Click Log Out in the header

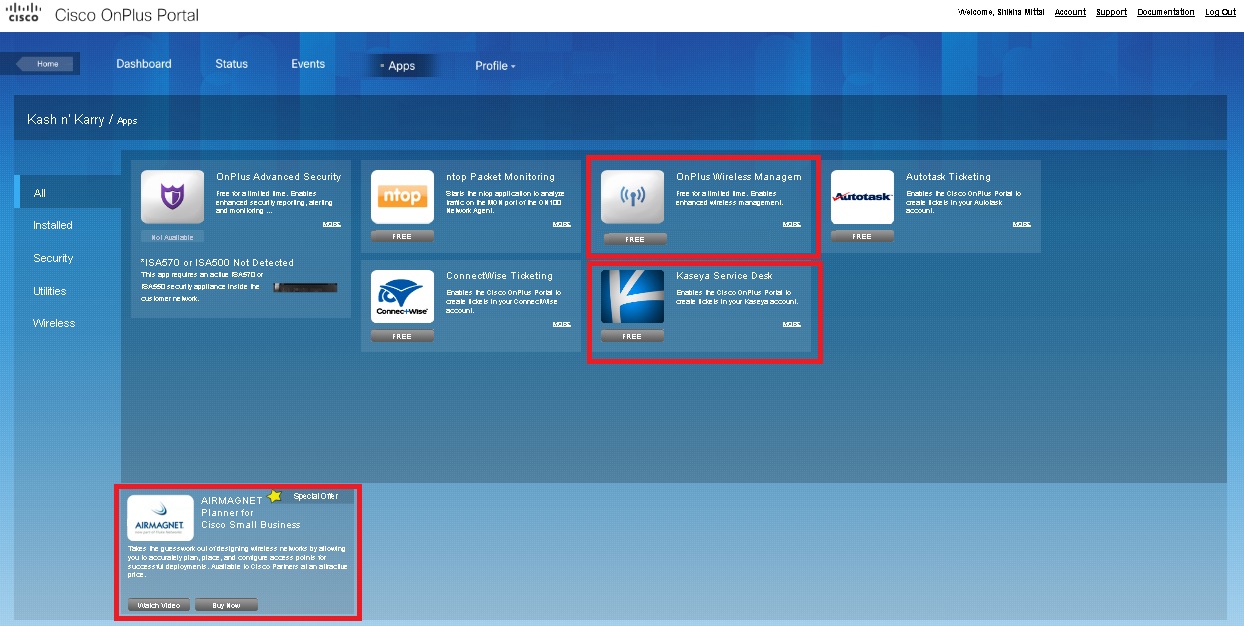point(1220,13)
